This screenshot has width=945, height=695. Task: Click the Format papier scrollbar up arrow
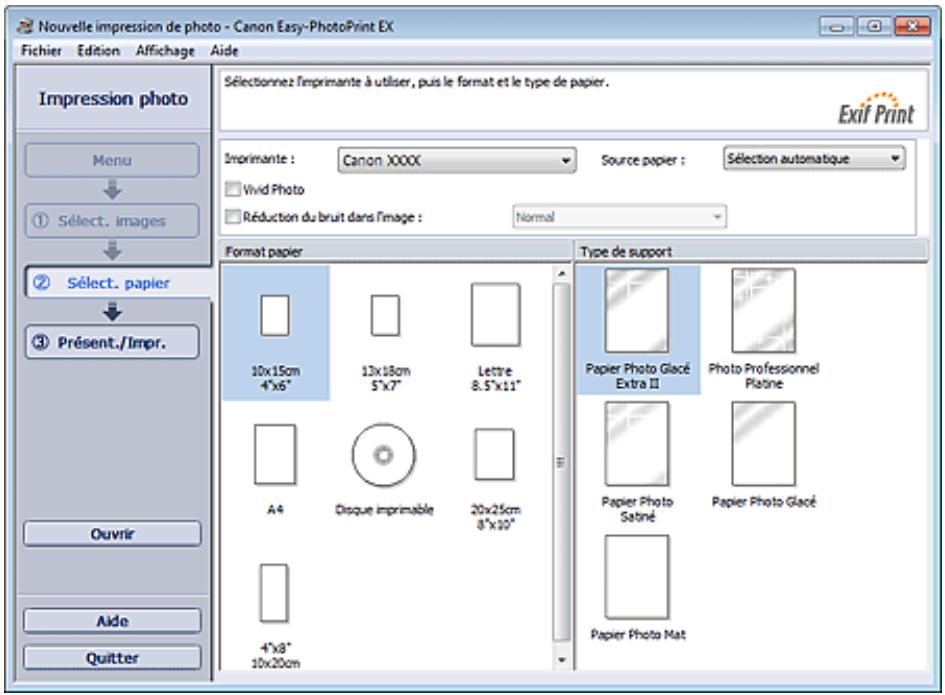pyautogui.click(x=562, y=274)
